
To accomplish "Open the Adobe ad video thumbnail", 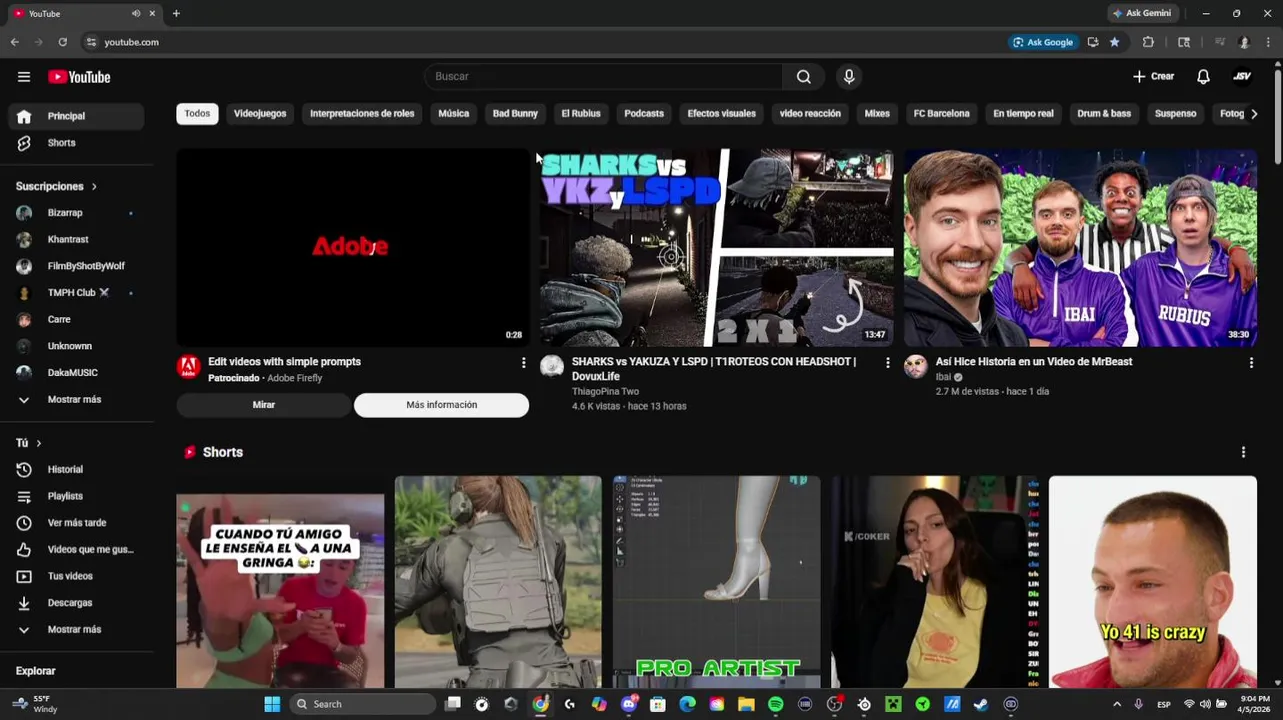I will (x=353, y=248).
